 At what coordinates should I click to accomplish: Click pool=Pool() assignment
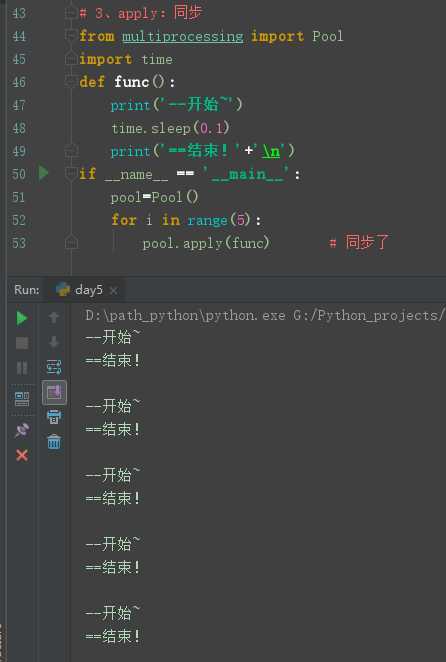click(154, 197)
